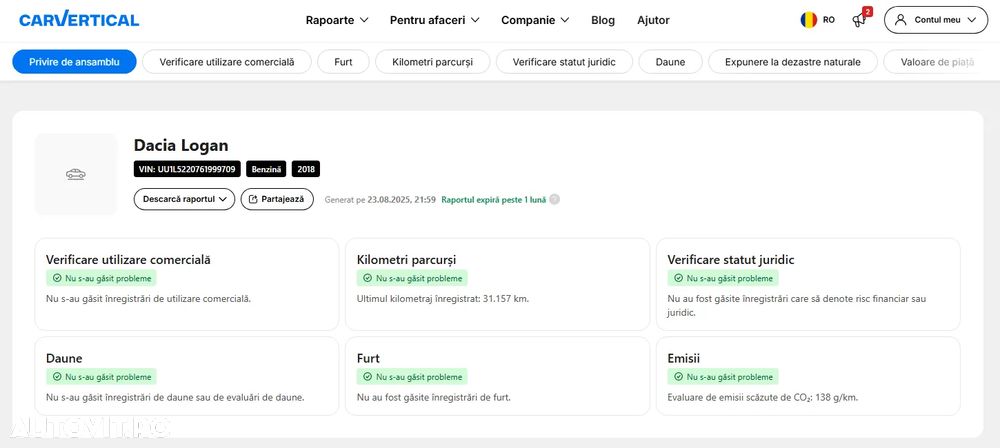Click the Romanian flag language icon
Image resolution: width=1000 pixels, height=448 pixels.
(x=809, y=20)
